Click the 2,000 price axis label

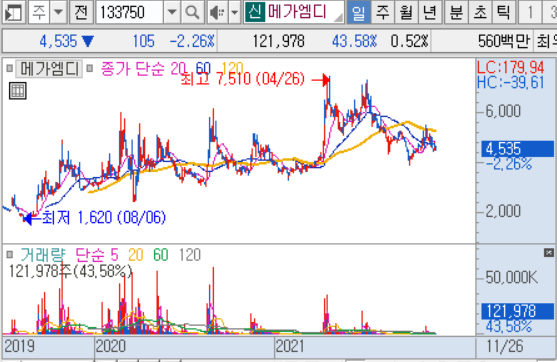pyautogui.click(x=503, y=211)
